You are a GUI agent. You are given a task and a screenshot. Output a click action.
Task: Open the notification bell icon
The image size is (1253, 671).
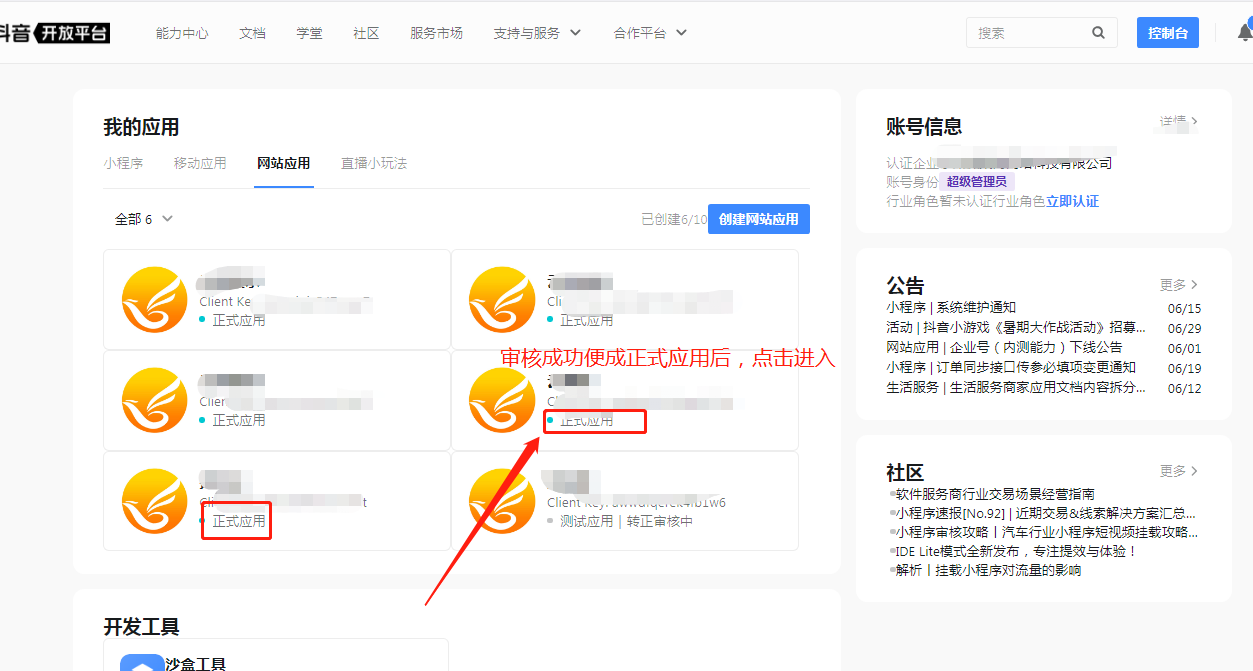pyautogui.click(x=1244, y=32)
